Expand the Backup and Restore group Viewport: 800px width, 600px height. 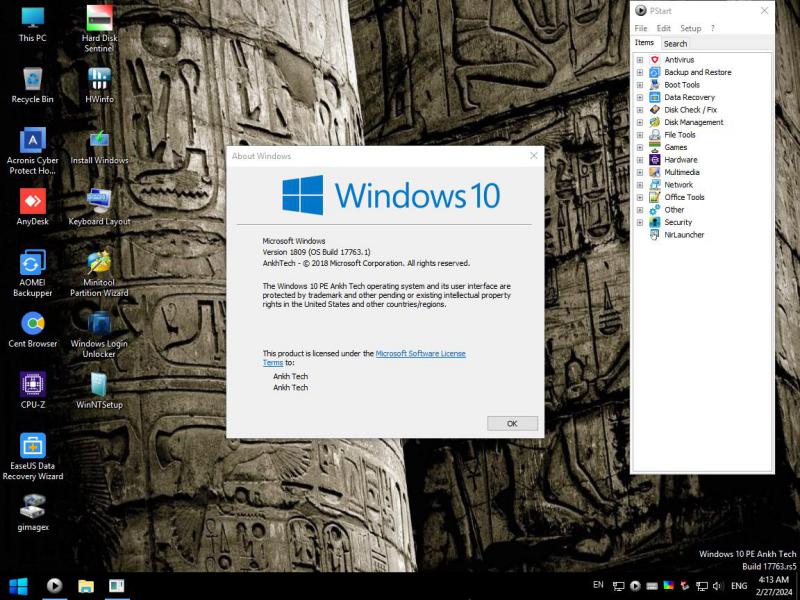coord(640,72)
